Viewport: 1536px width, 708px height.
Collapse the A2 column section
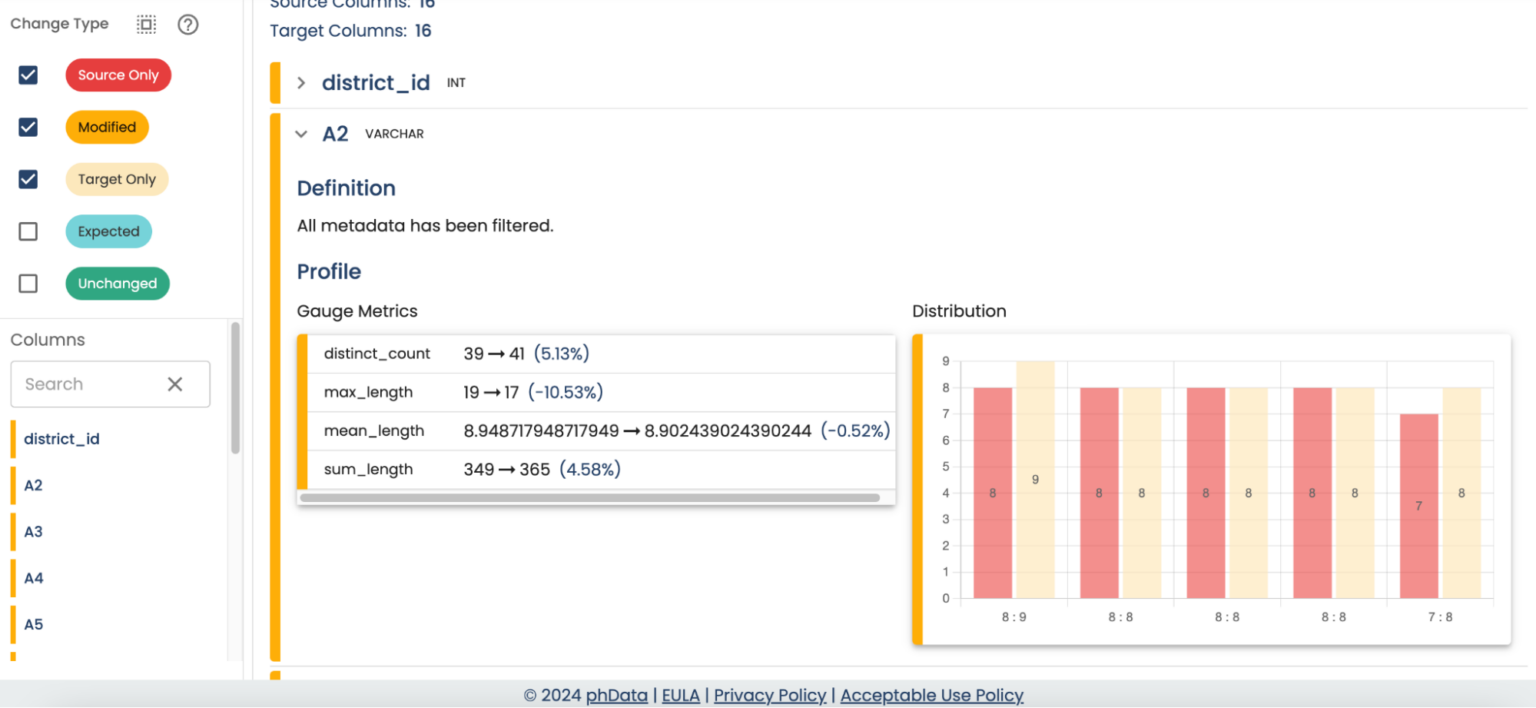301,133
